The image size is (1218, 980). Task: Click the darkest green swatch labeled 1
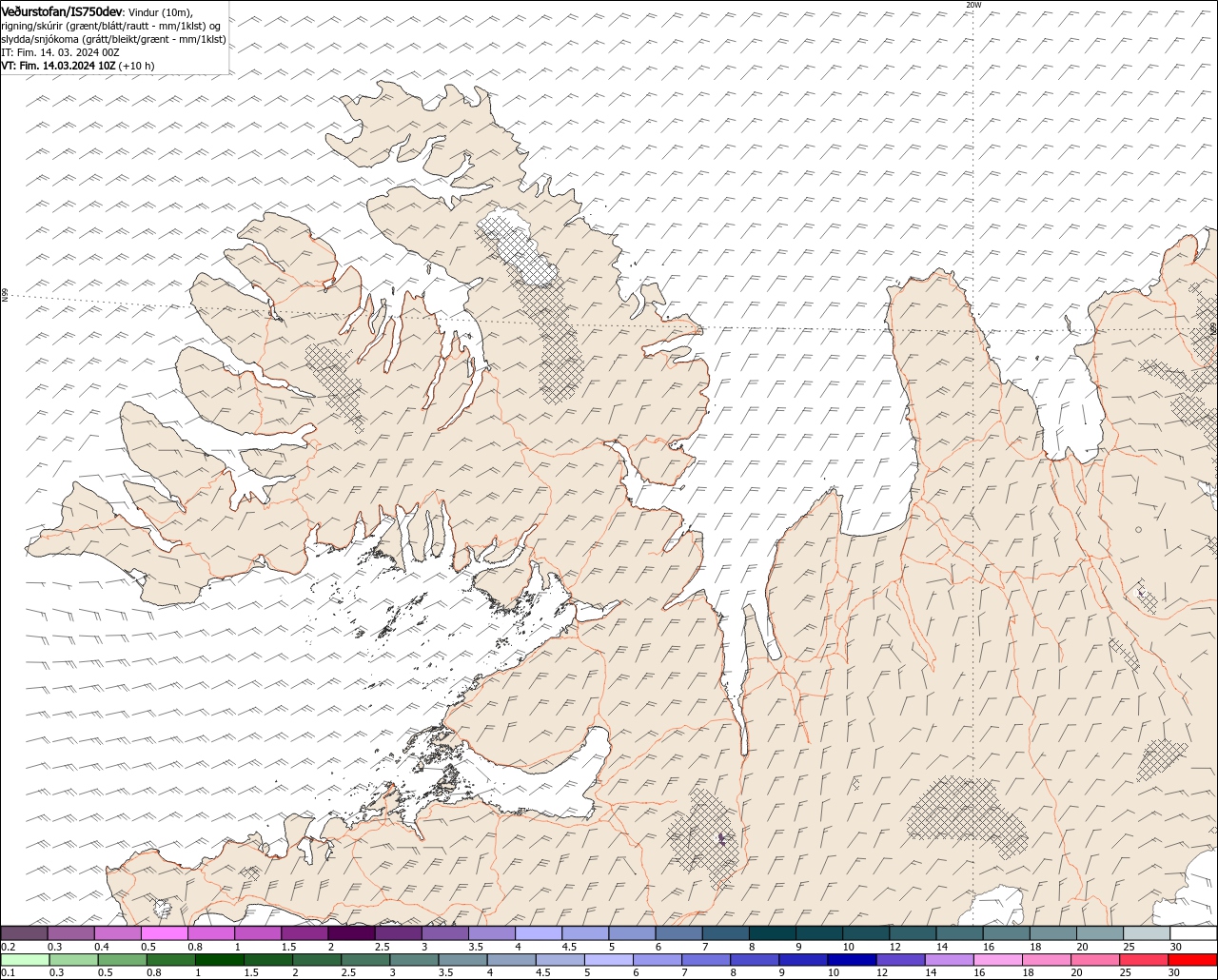[220, 960]
